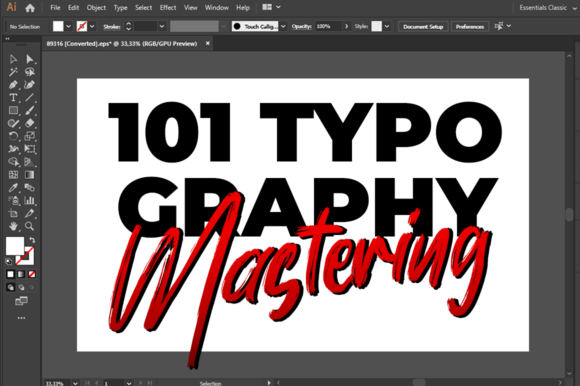Choose the Column Graph tool
Image resolution: width=580 pixels, height=386 pixels.
point(30,201)
